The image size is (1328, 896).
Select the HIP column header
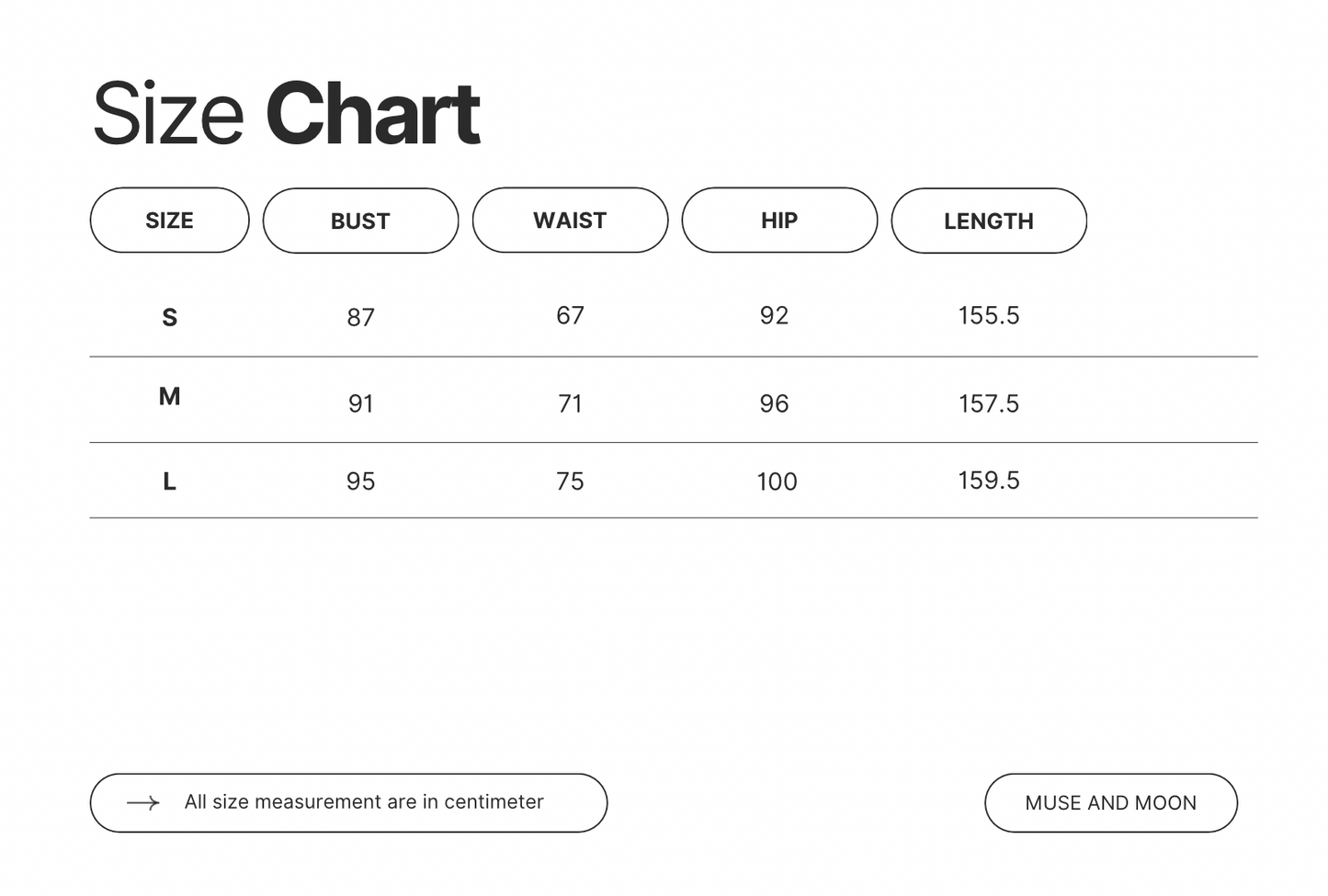(x=779, y=221)
